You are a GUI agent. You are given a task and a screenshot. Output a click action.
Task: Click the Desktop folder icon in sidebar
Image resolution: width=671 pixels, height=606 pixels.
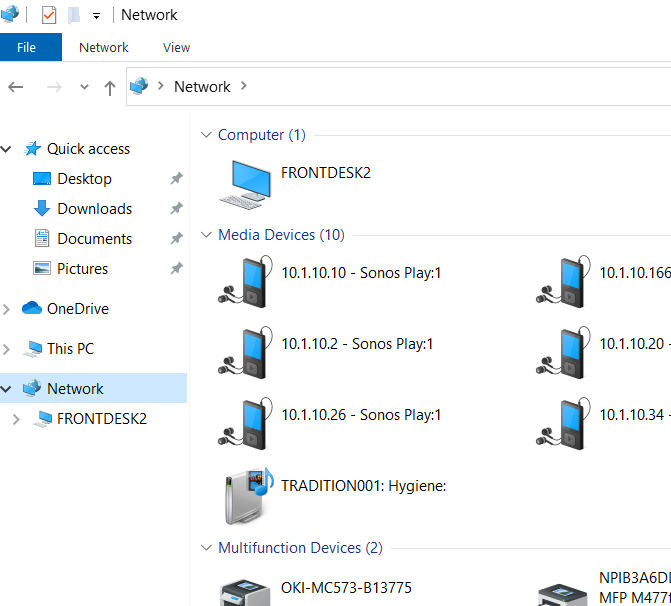[x=42, y=179]
